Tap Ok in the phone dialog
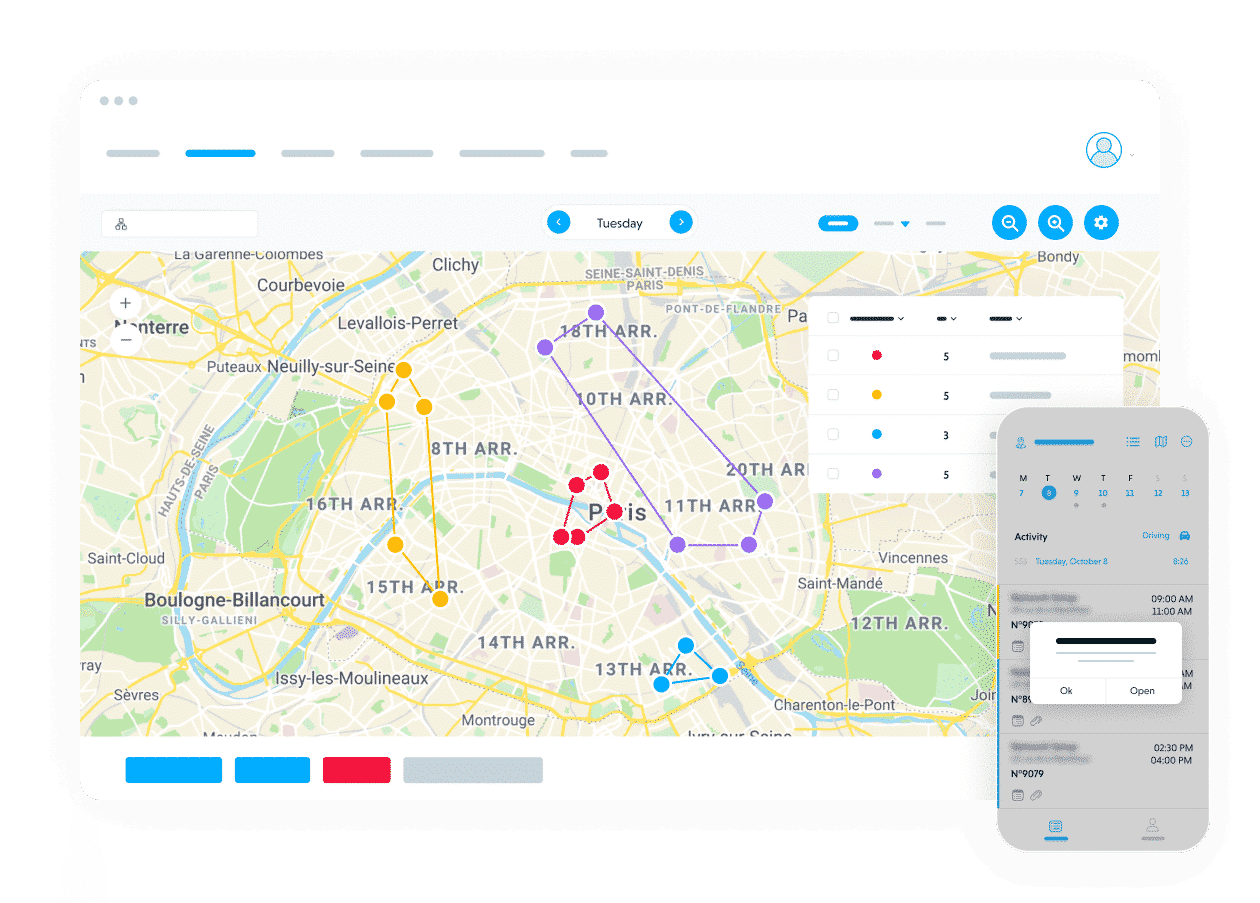Image resolution: width=1260 pixels, height=903 pixels. pyautogui.click(x=1066, y=691)
